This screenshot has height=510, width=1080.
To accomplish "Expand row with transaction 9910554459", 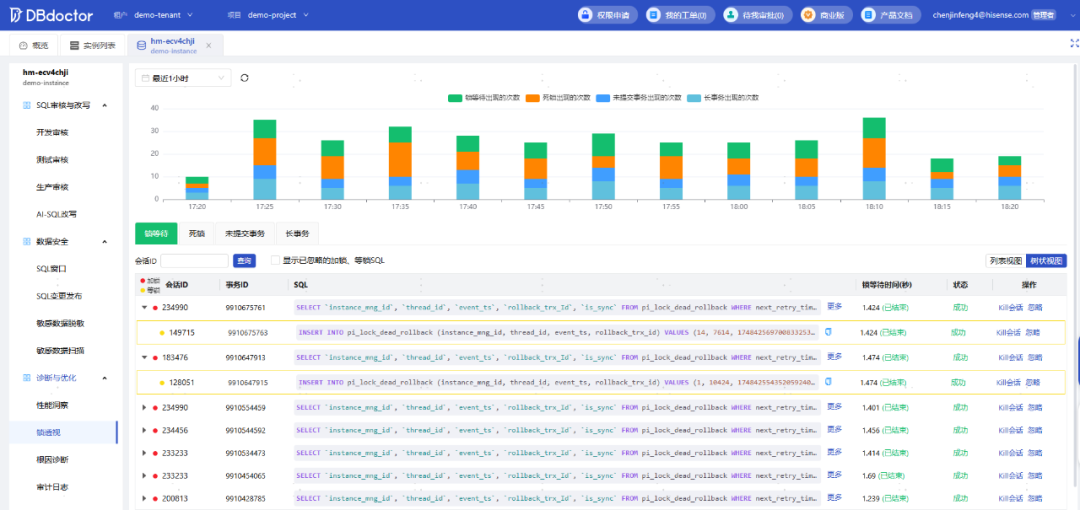I will (145, 407).
